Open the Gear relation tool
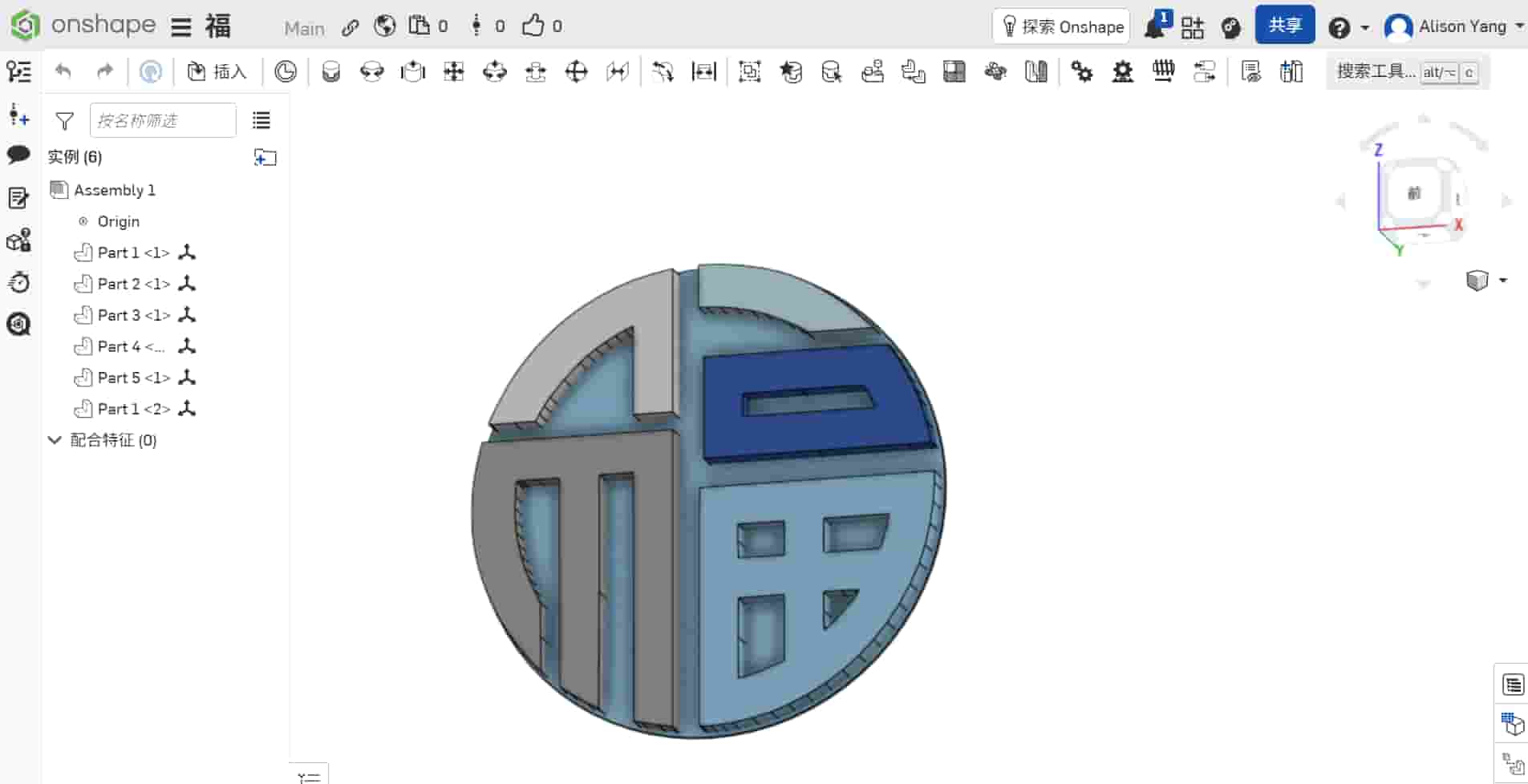Viewport: 1528px width, 784px height. 1082,71
